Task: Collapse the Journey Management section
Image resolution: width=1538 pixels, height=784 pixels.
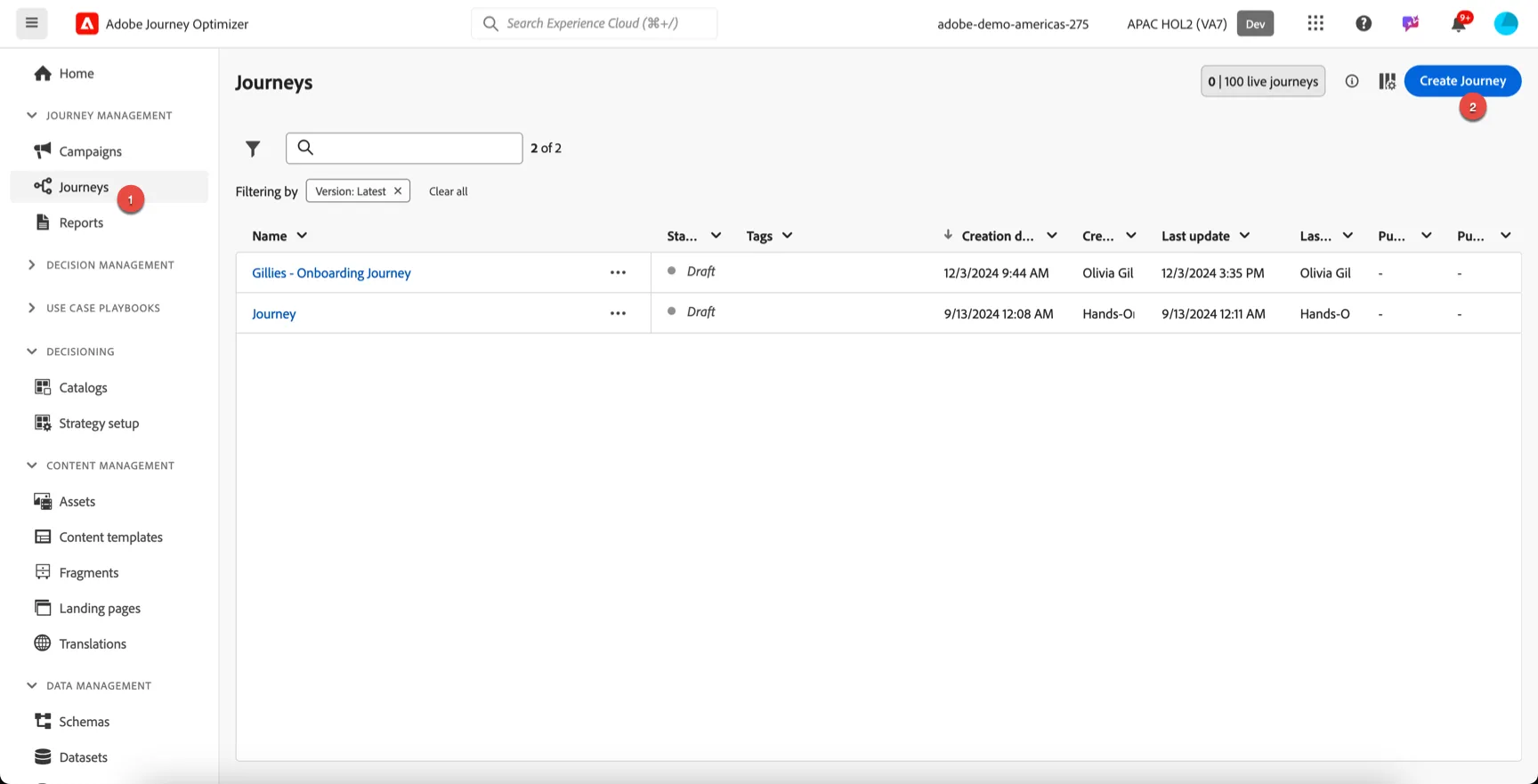Action: pos(32,116)
